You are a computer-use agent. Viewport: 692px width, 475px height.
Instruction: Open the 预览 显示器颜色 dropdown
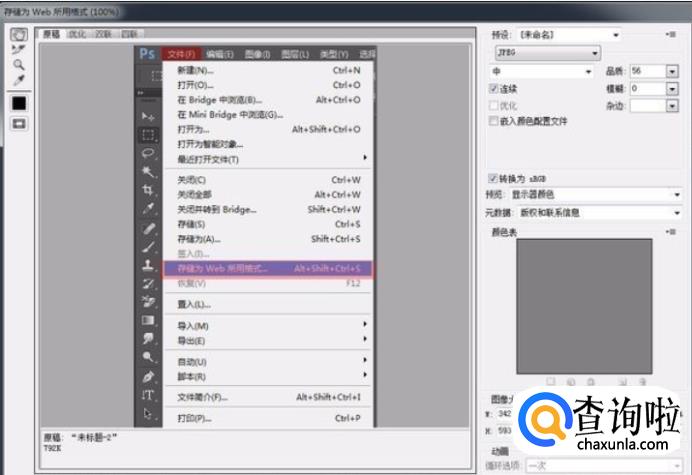pyautogui.click(x=596, y=195)
